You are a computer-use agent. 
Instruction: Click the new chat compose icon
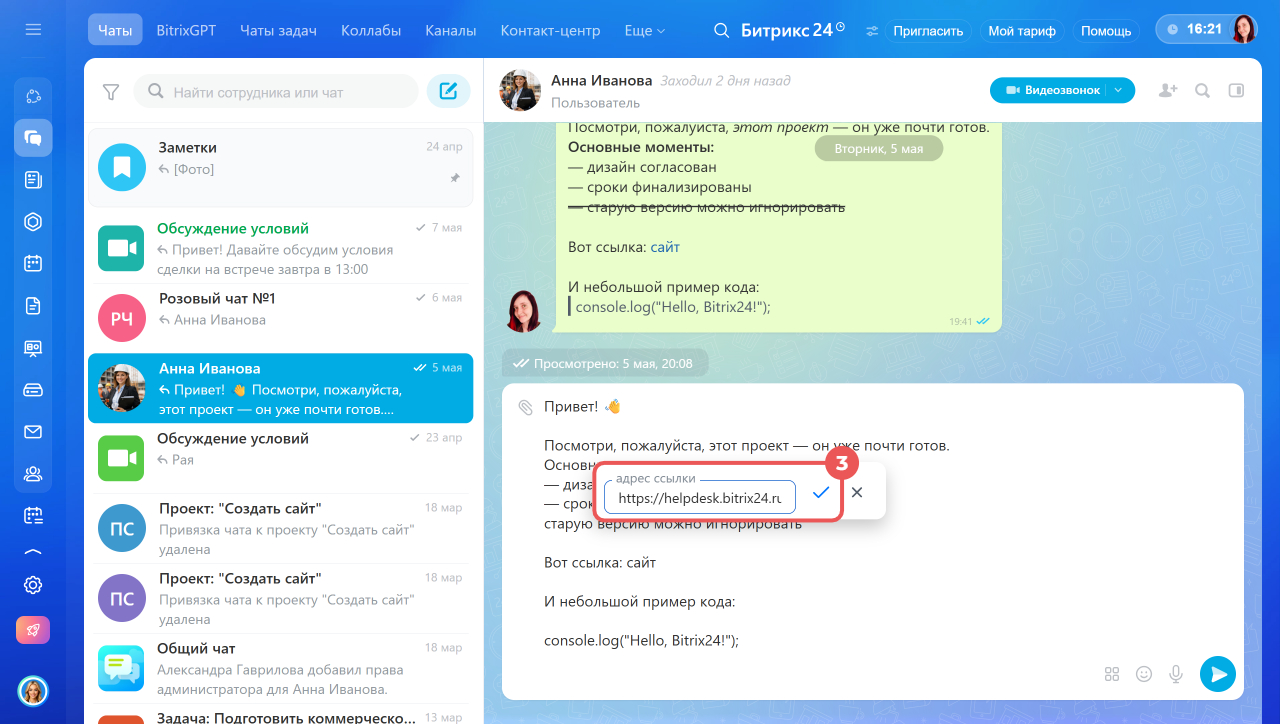click(x=449, y=91)
